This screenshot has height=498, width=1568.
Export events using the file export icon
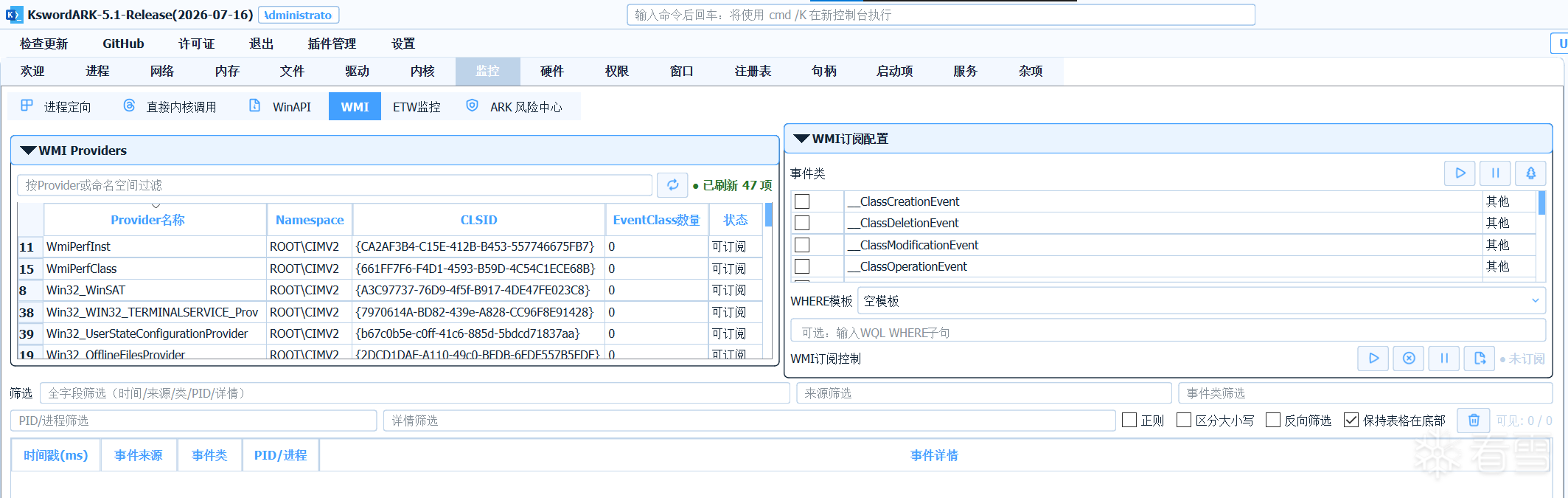pyautogui.click(x=1480, y=359)
